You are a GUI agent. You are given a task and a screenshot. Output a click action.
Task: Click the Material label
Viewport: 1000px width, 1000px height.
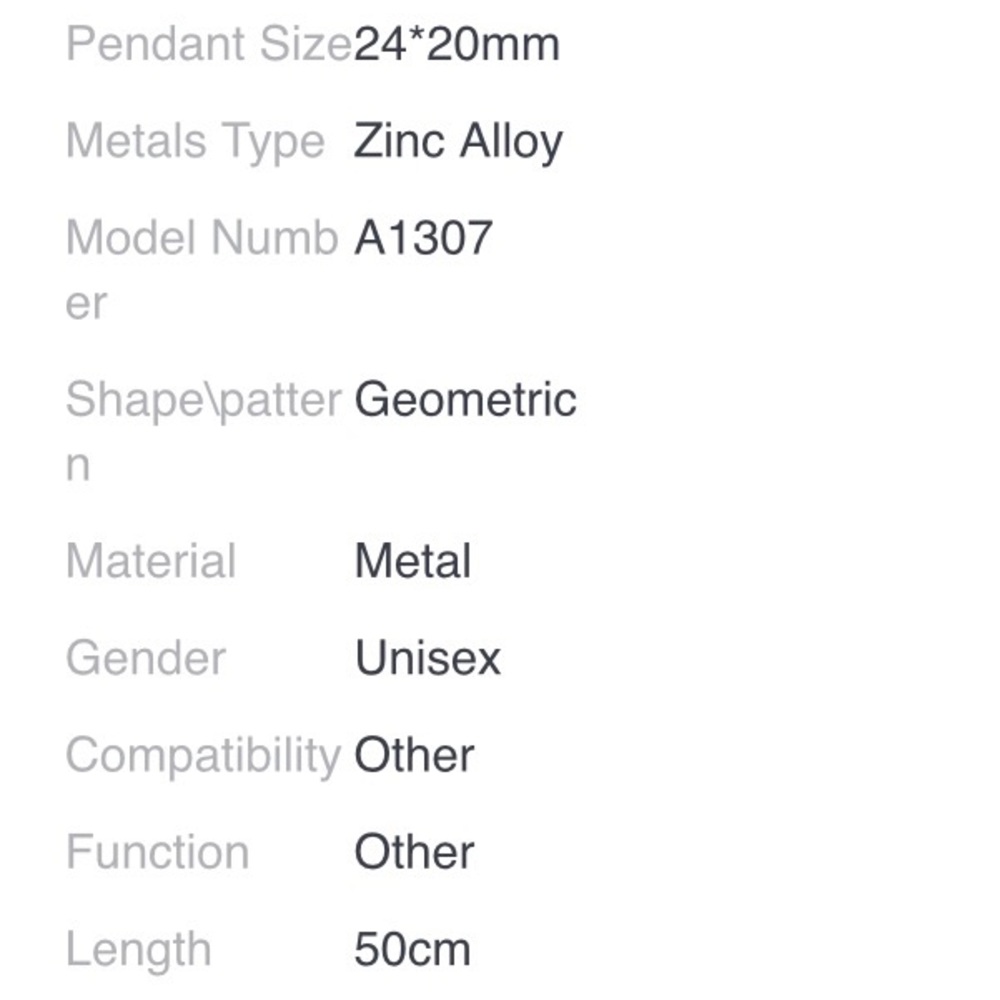coord(151,561)
